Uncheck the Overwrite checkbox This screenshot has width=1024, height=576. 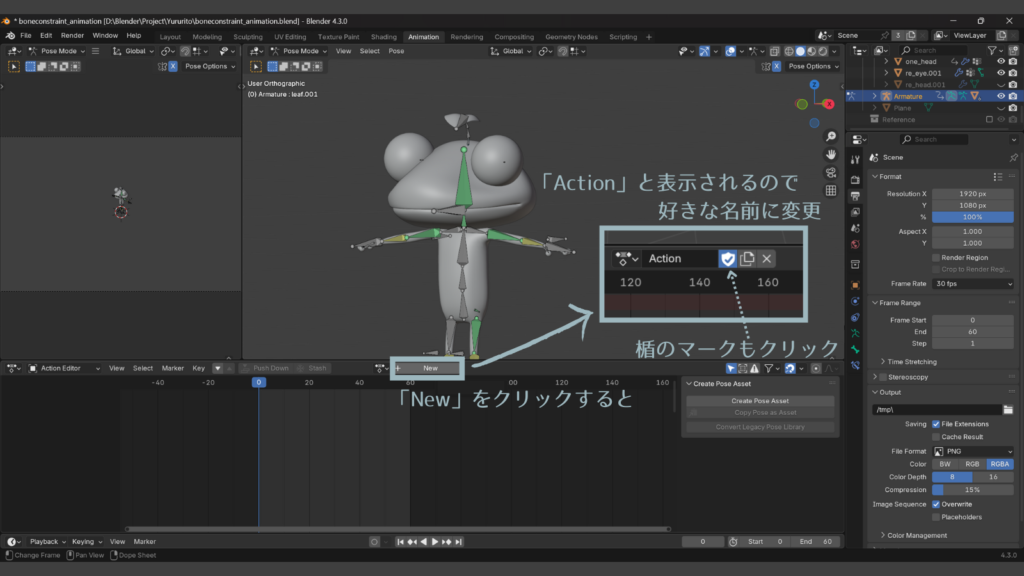[x=936, y=504]
